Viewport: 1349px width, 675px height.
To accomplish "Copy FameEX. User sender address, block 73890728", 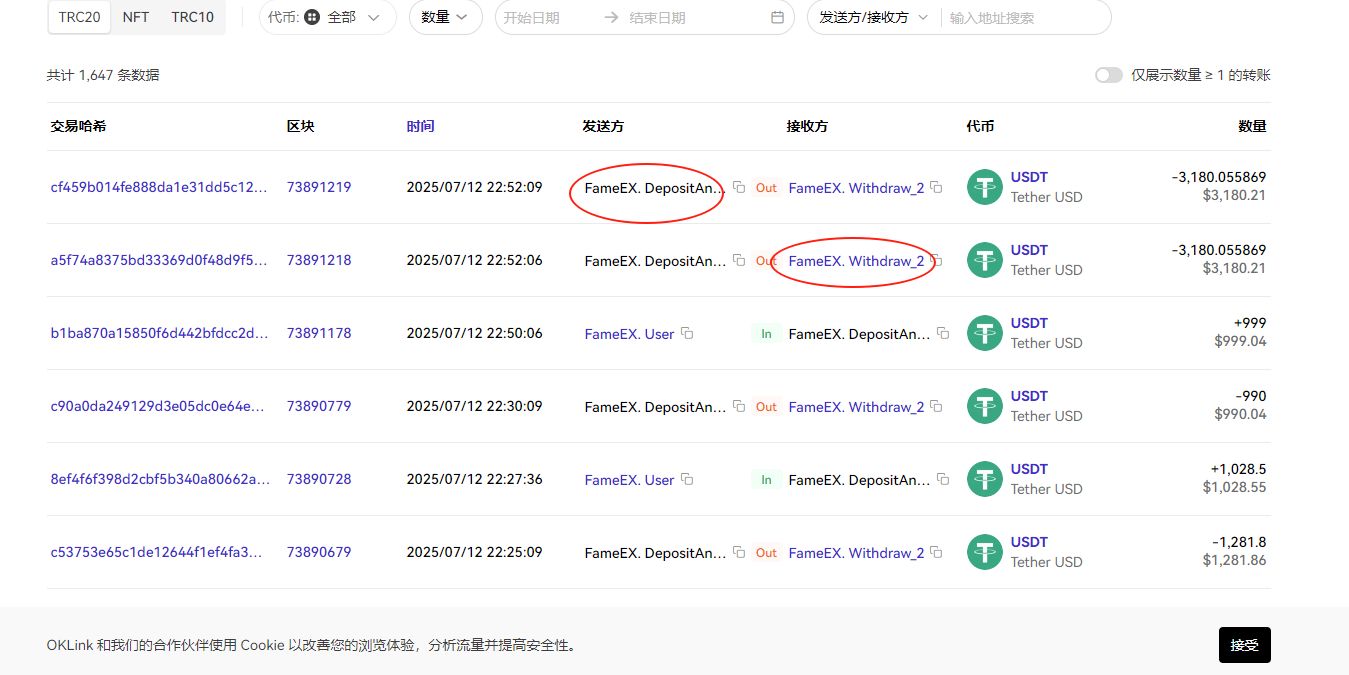I will click(687, 479).
